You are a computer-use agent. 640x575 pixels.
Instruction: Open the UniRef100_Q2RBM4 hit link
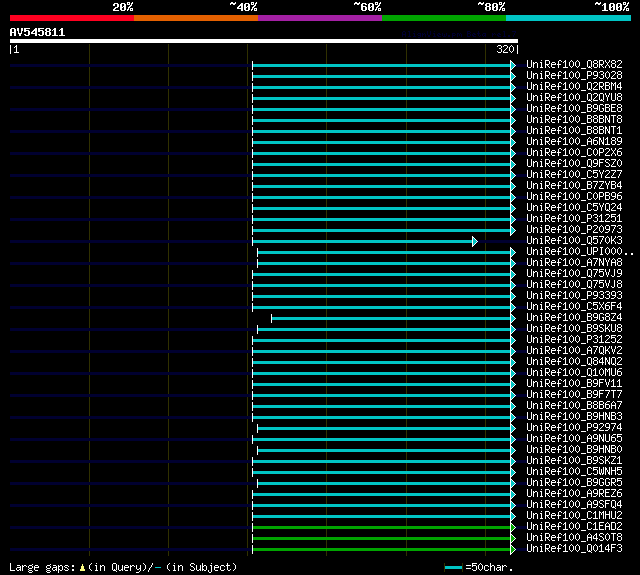click(x=574, y=87)
